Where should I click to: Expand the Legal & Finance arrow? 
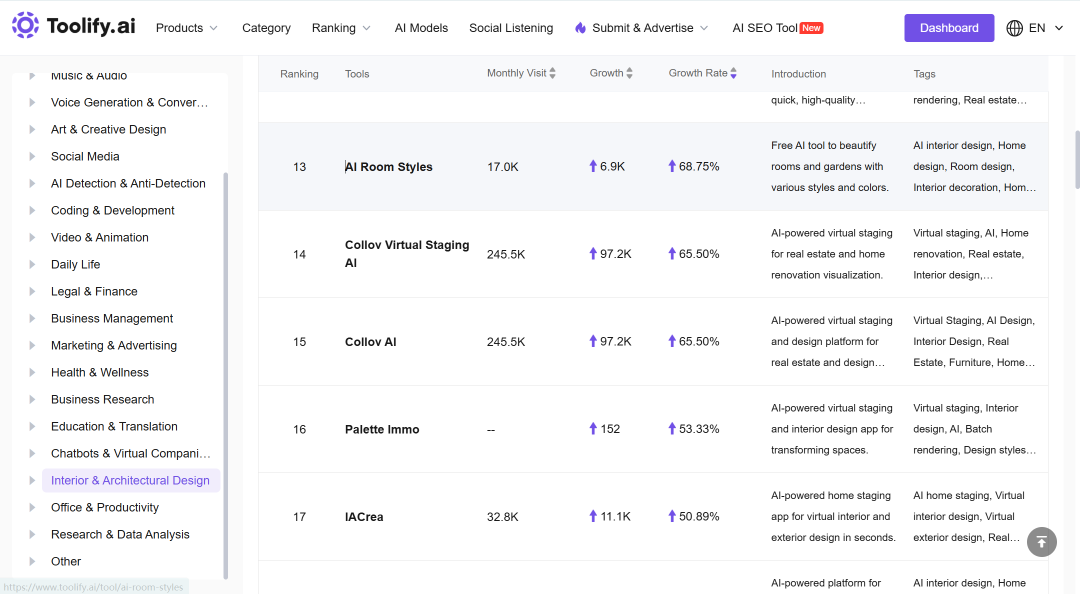[x=32, y=291]
